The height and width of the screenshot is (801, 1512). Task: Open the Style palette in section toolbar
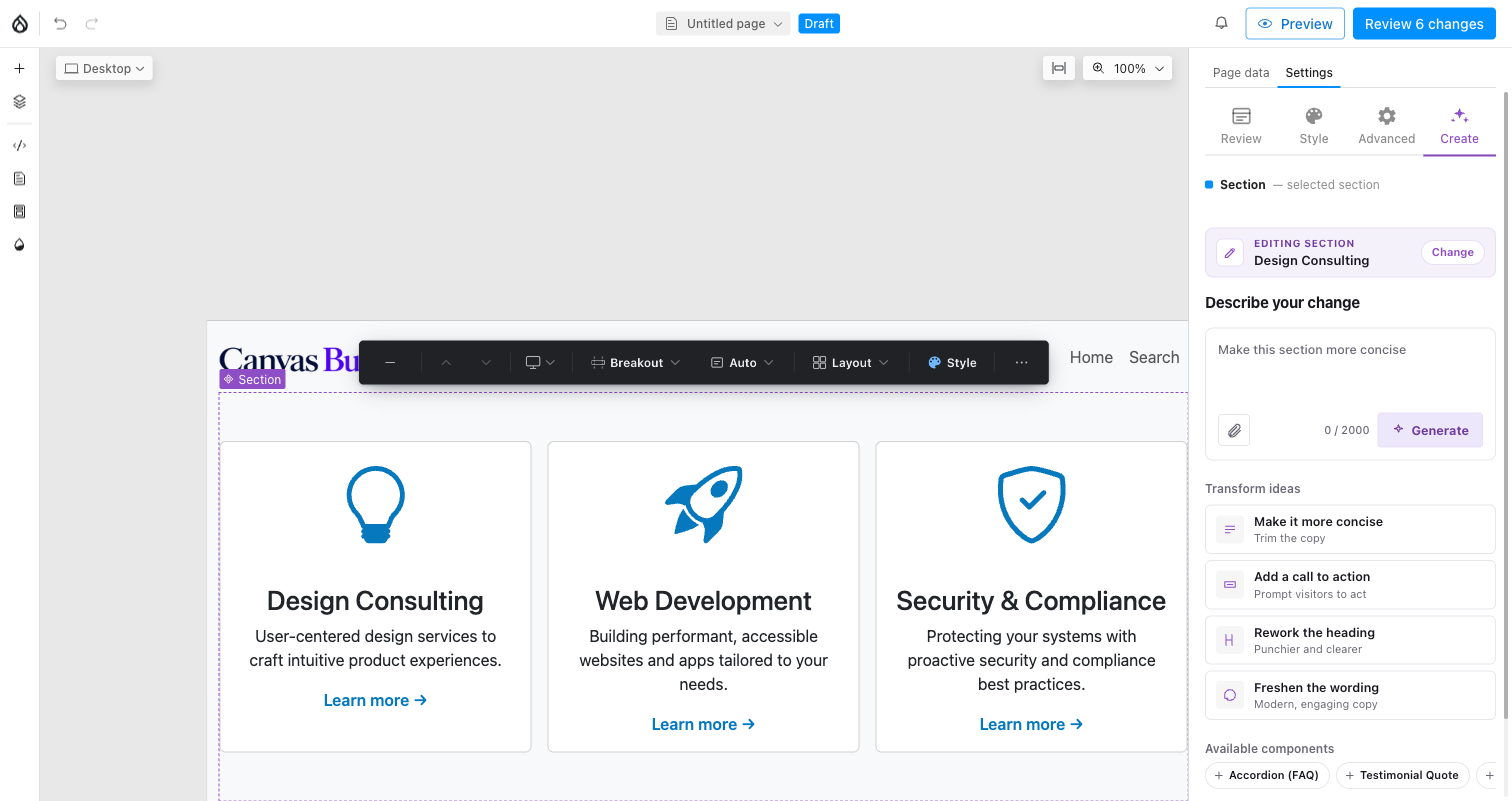tap(952, 362)
